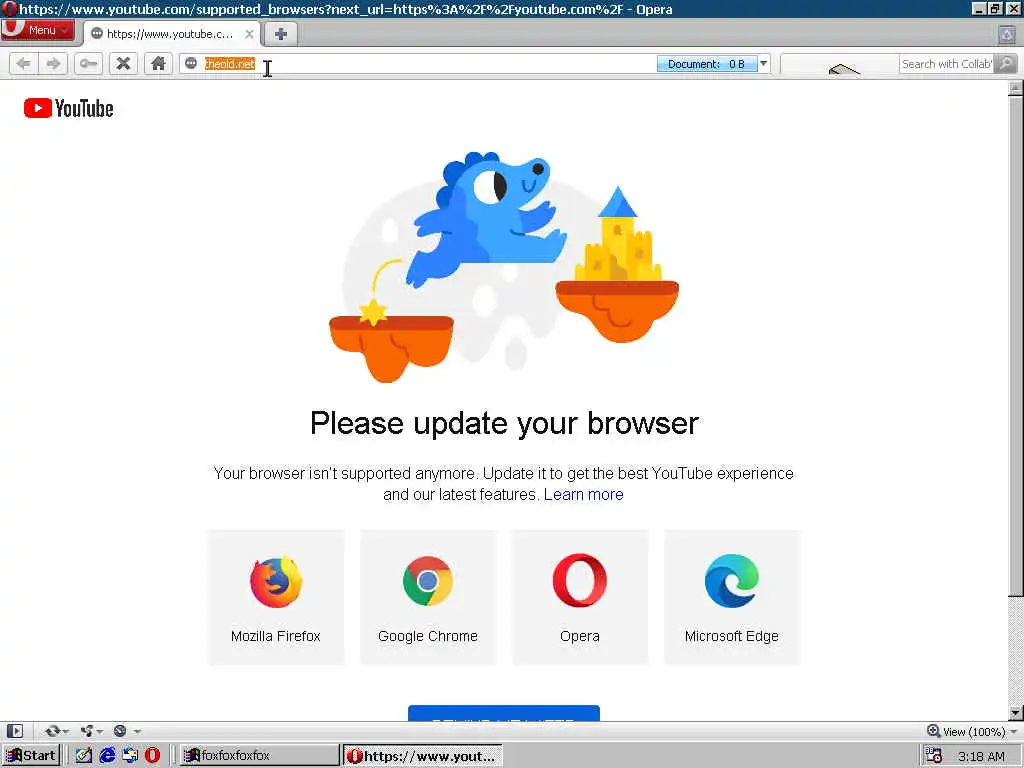Select the Opera YouTube taskbar button
The width and height of the screenshot is (1024, 768).
coord(423,756)
